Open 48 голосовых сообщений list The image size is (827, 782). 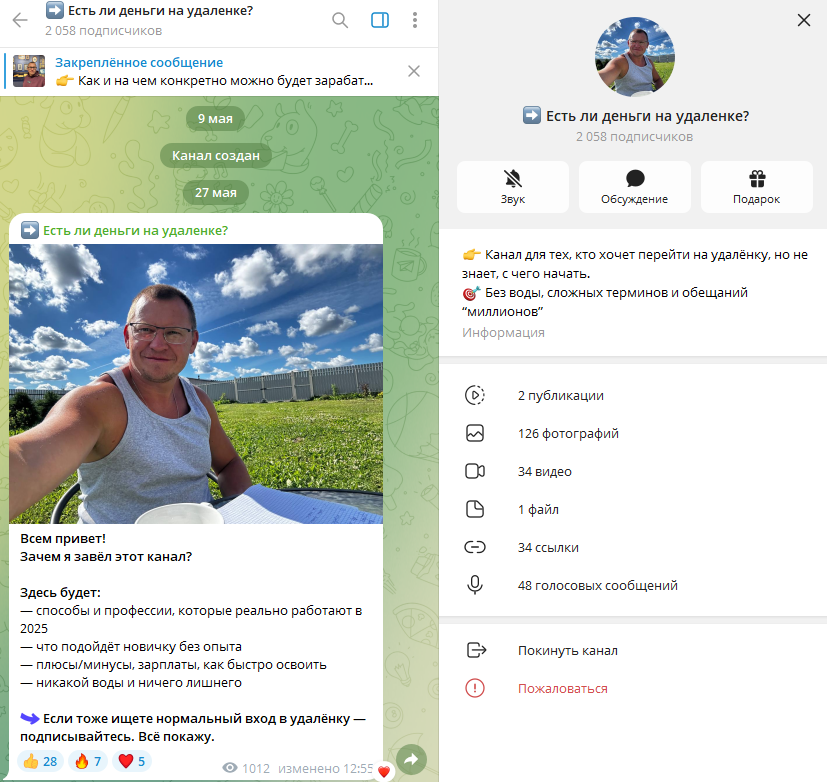(597, 585)
